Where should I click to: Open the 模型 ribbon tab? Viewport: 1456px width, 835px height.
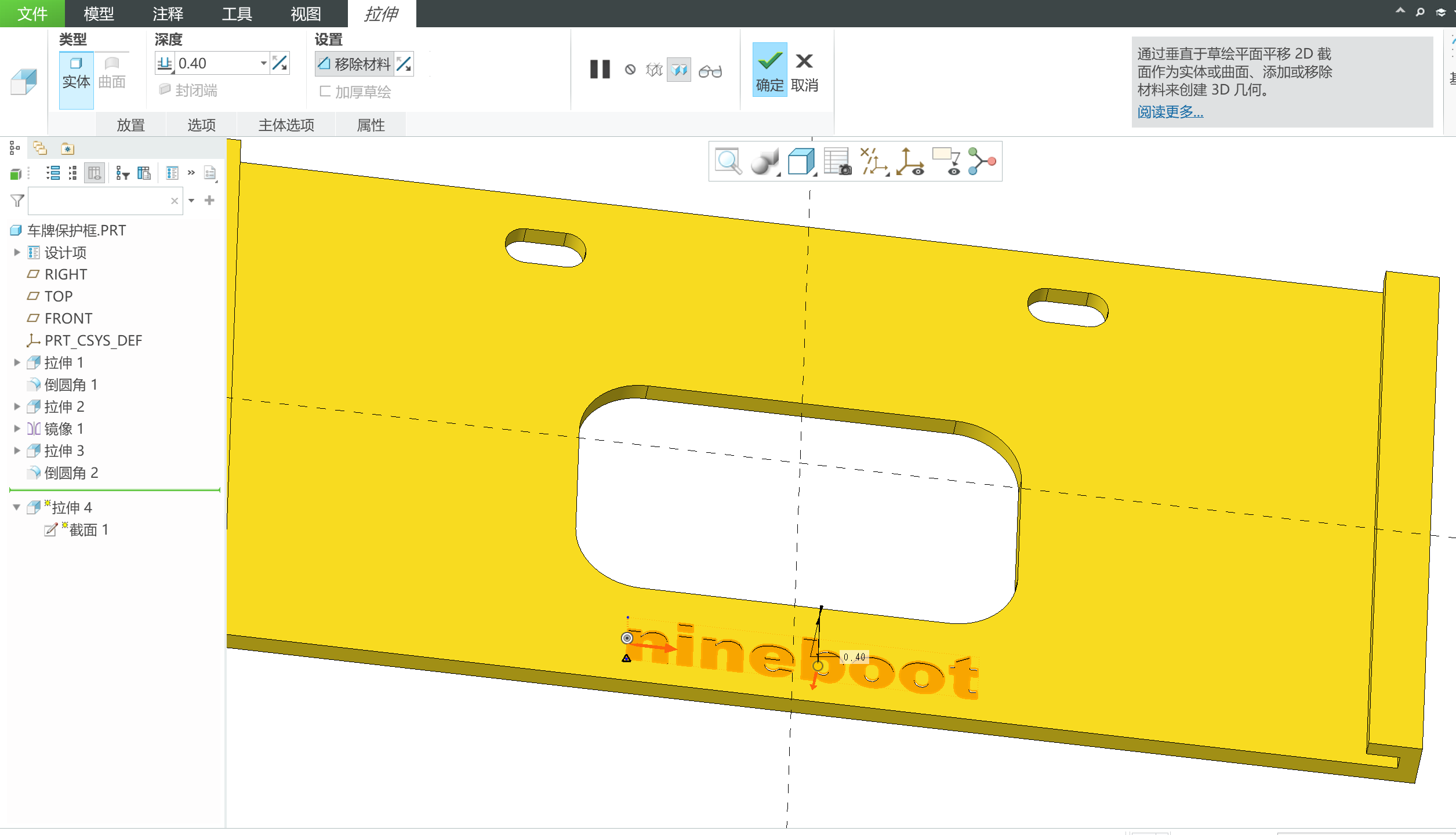[x=99, y=13]
